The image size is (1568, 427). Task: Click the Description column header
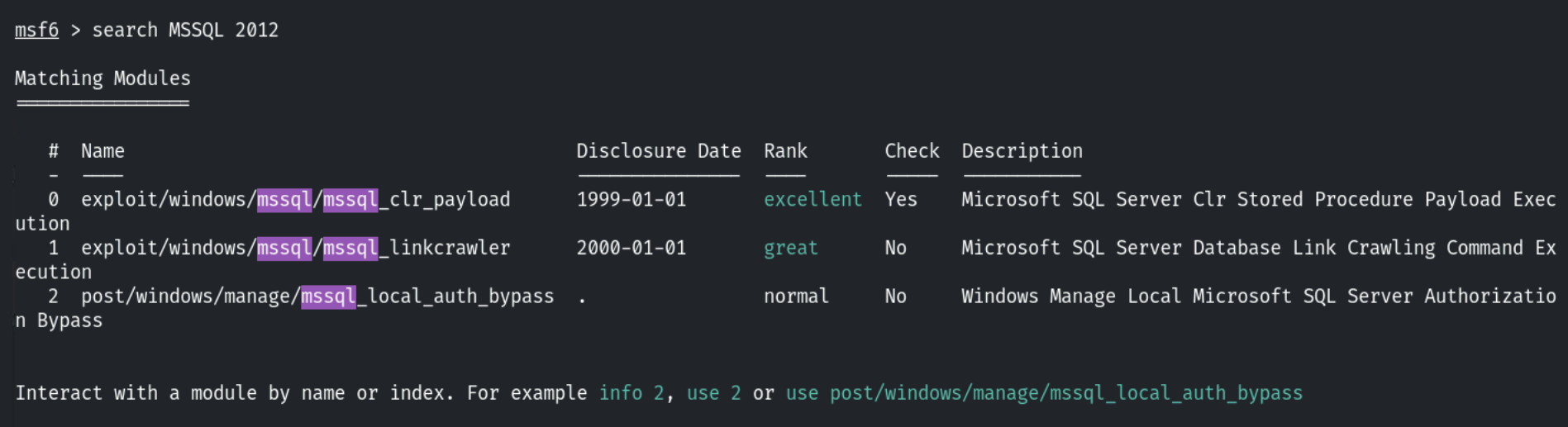click(1022, 151)
